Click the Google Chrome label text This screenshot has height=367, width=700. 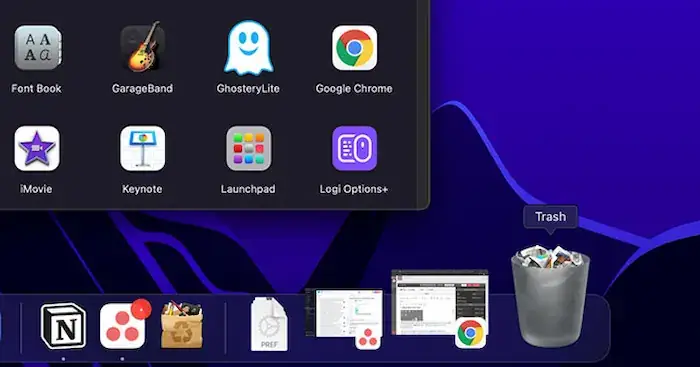click(354, 88)
